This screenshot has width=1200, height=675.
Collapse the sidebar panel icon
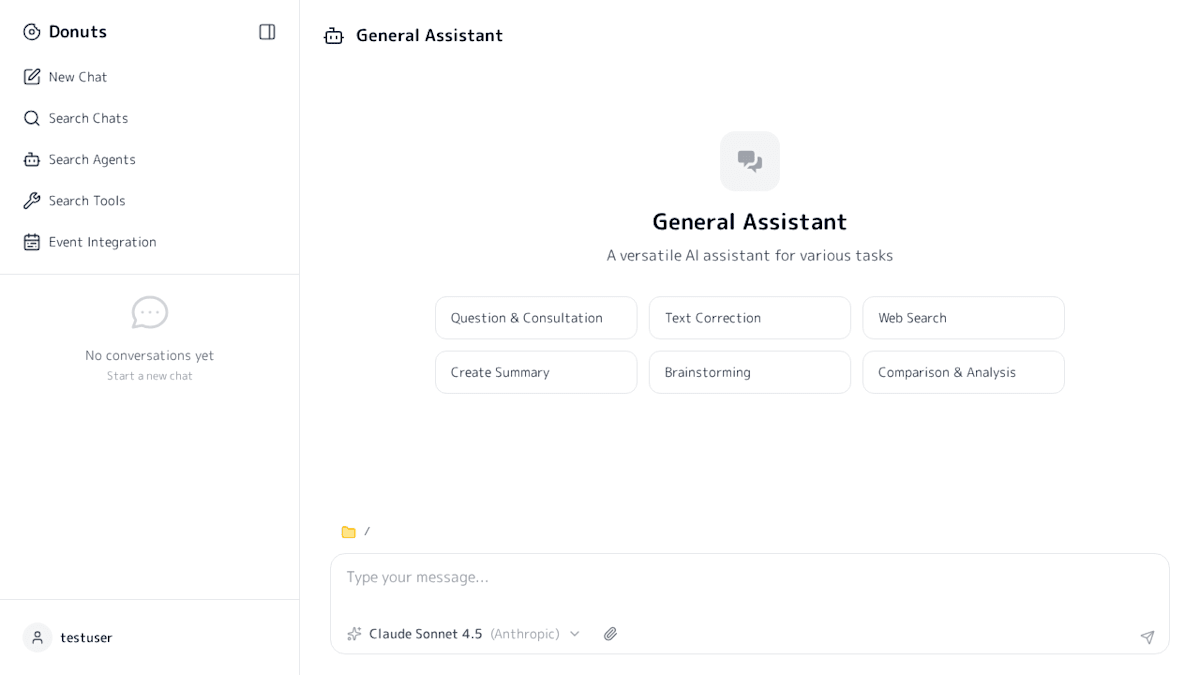tap(267, 32)
